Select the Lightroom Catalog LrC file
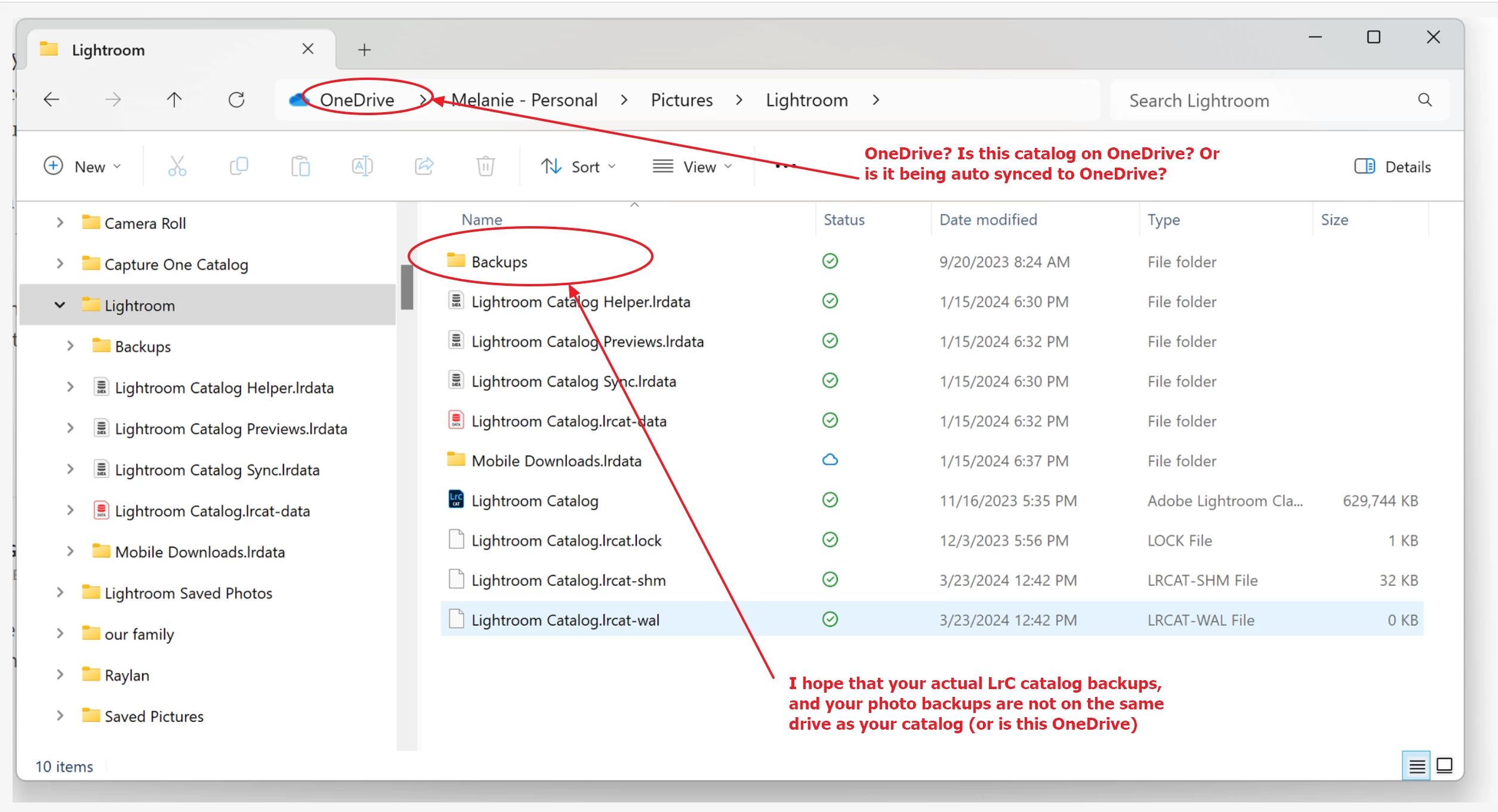 (534, 501)
